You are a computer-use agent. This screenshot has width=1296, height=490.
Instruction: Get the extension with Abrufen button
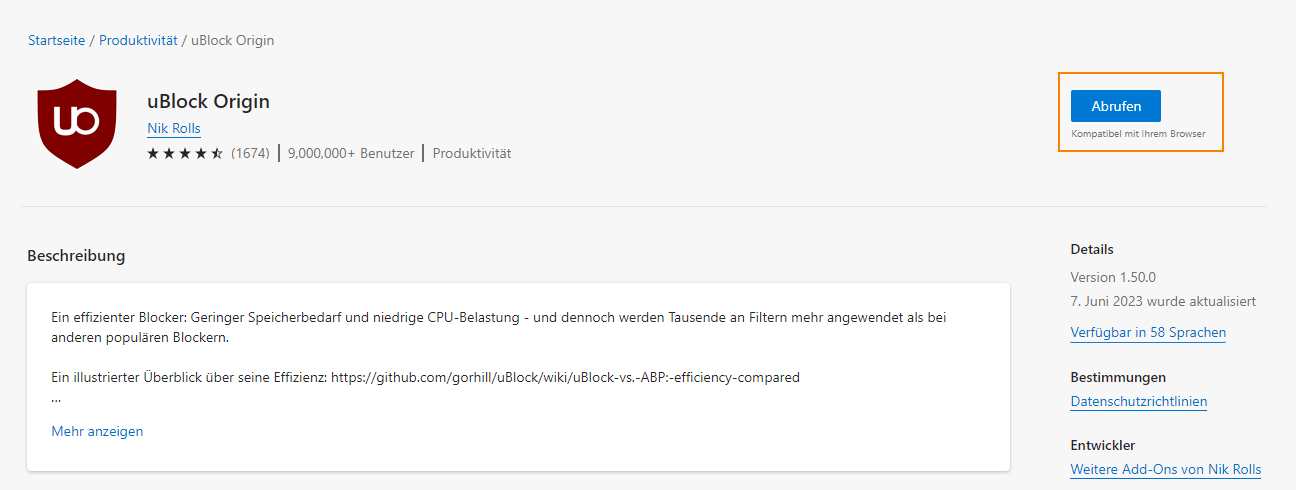coord(1115,106)
